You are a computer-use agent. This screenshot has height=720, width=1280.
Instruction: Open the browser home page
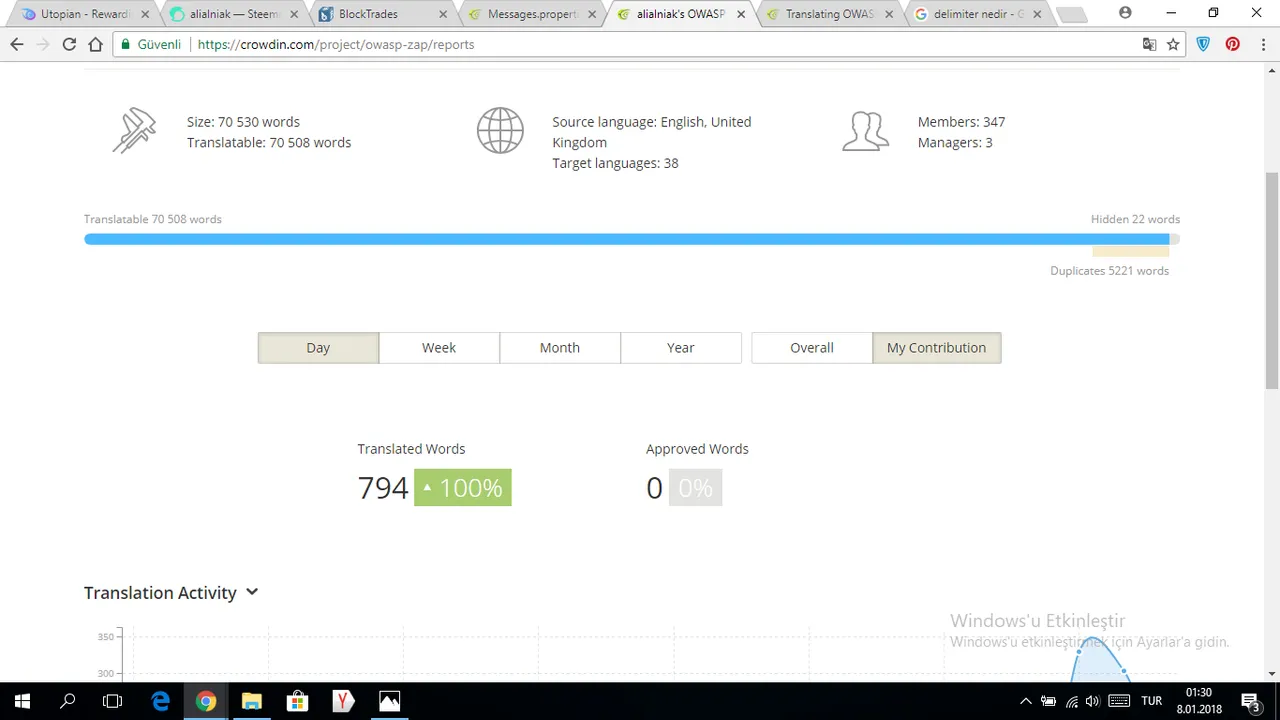95,44
